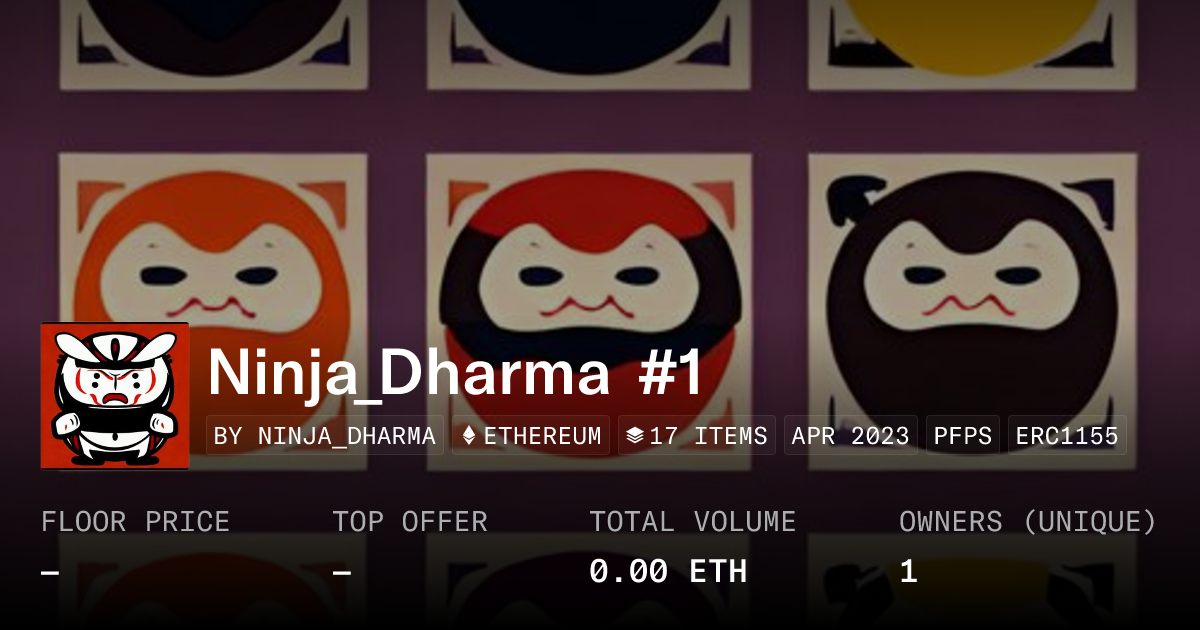Viewport: 1200px width, 630px height.
Task: Click the TOTAL VOLUME label
Action: click(x=692, y=522)
